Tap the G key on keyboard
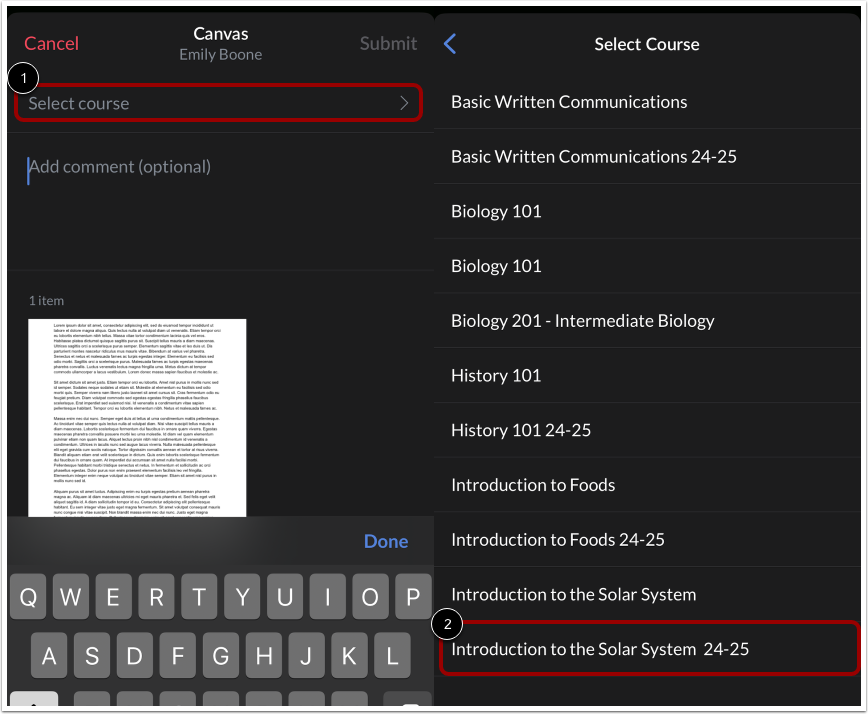 [221, 656]
